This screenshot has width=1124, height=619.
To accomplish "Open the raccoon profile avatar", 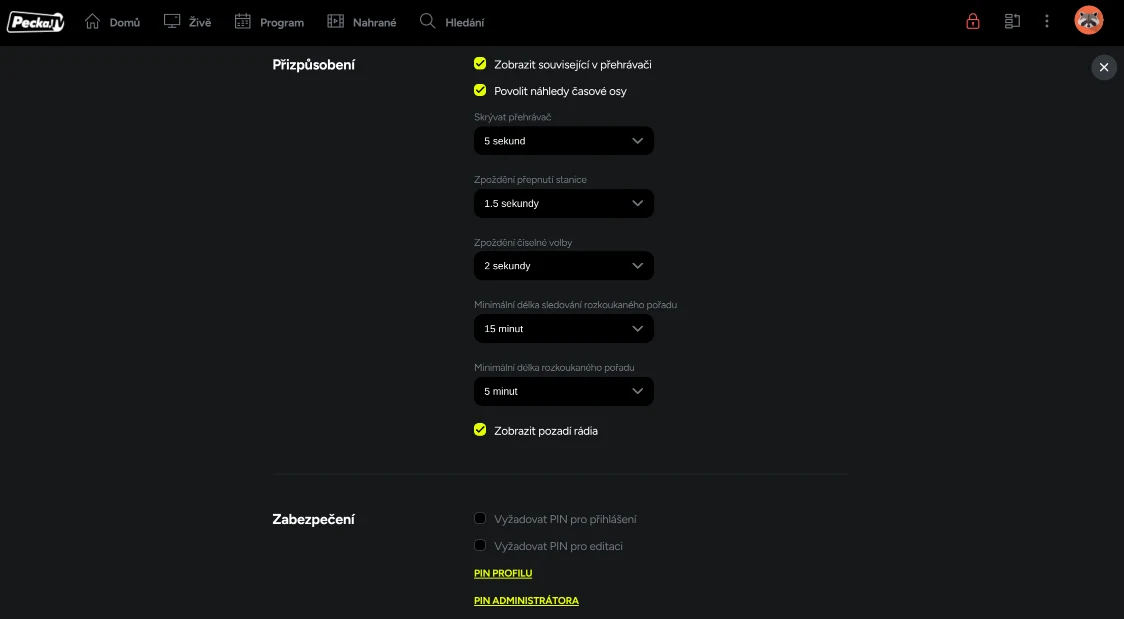I will [x=1088, y=21].
